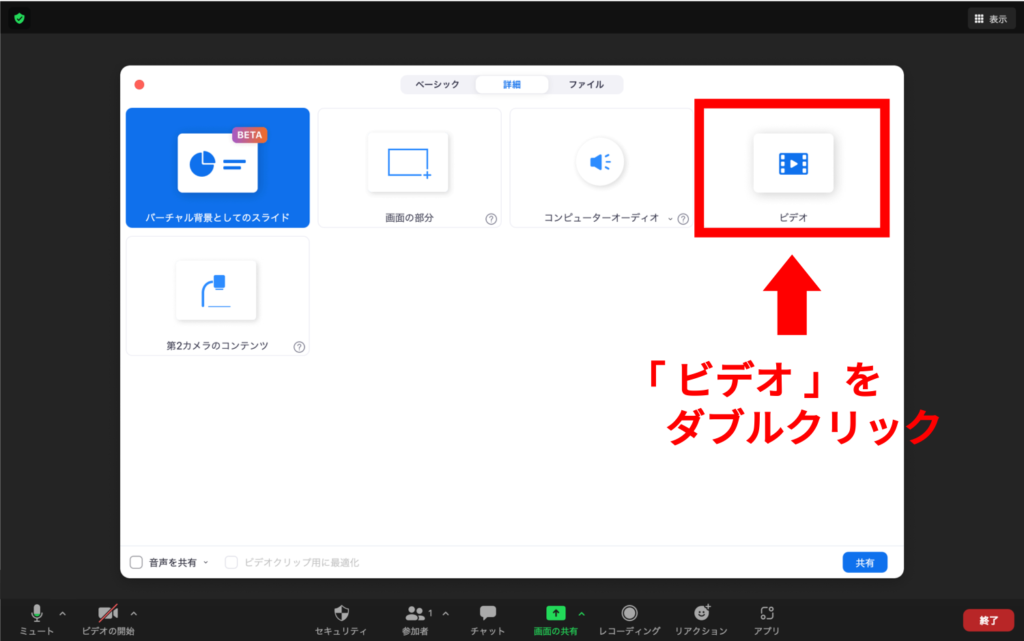Open the チャット panel
Screen dimensions: 1024x641
pos(488,619)
